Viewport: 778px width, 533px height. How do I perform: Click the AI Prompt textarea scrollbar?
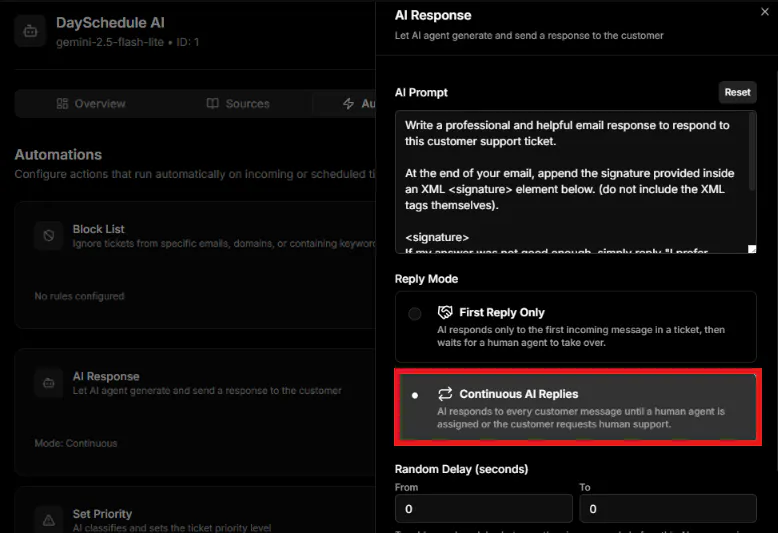point(752,151)
